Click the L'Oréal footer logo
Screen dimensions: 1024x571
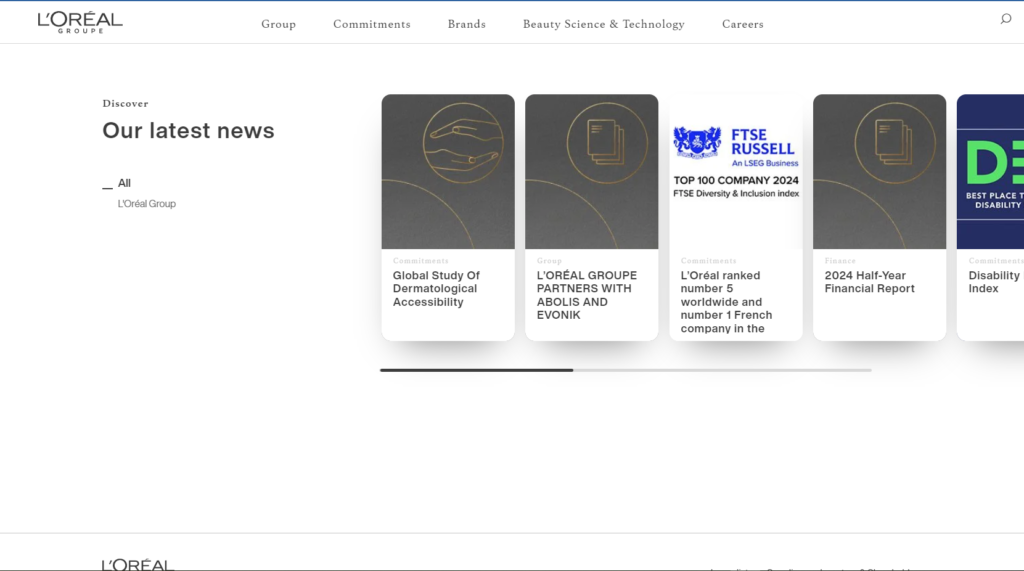pos(138,564)
